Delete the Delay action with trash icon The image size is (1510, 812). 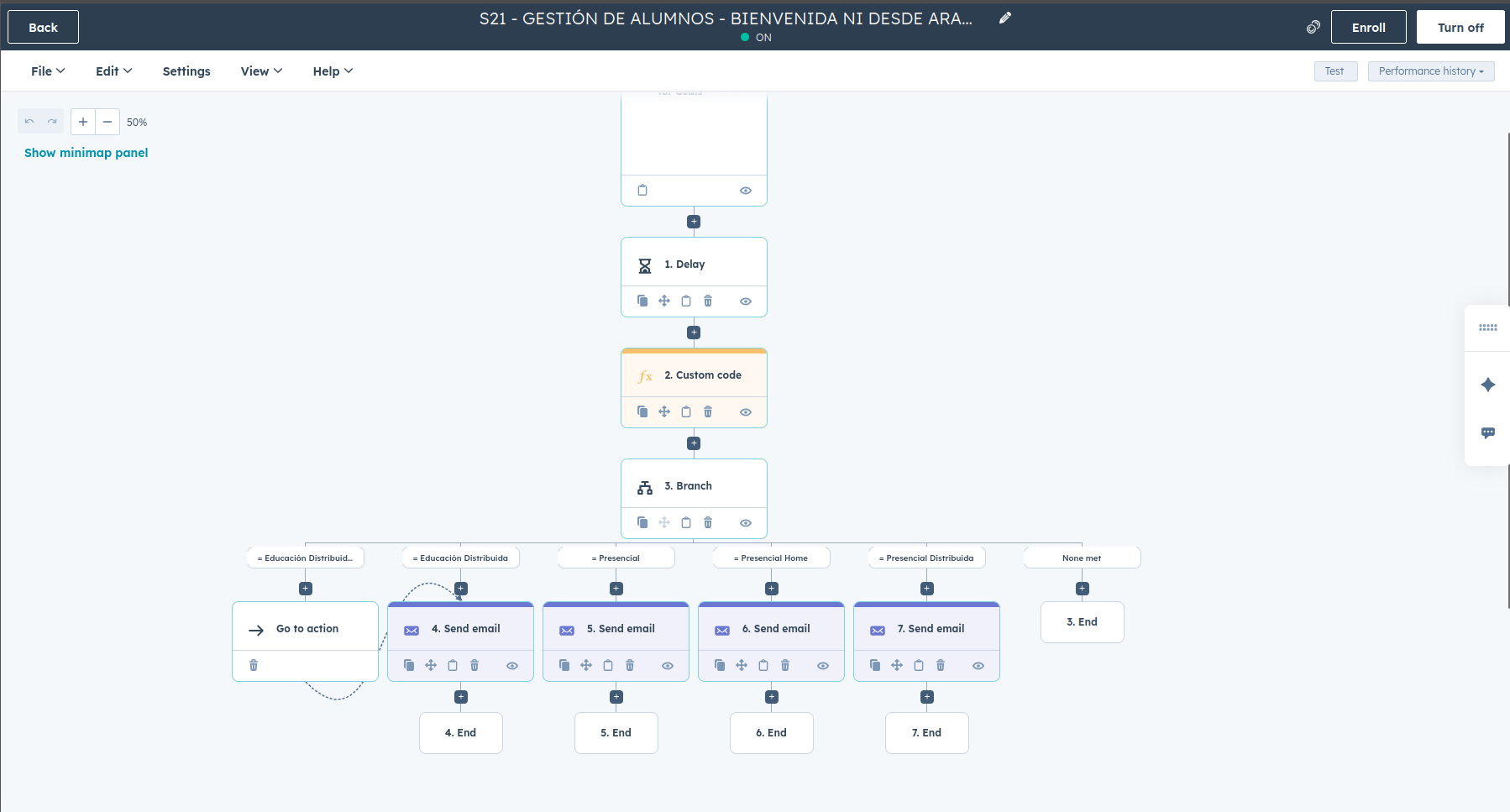(x=708, y=301)
